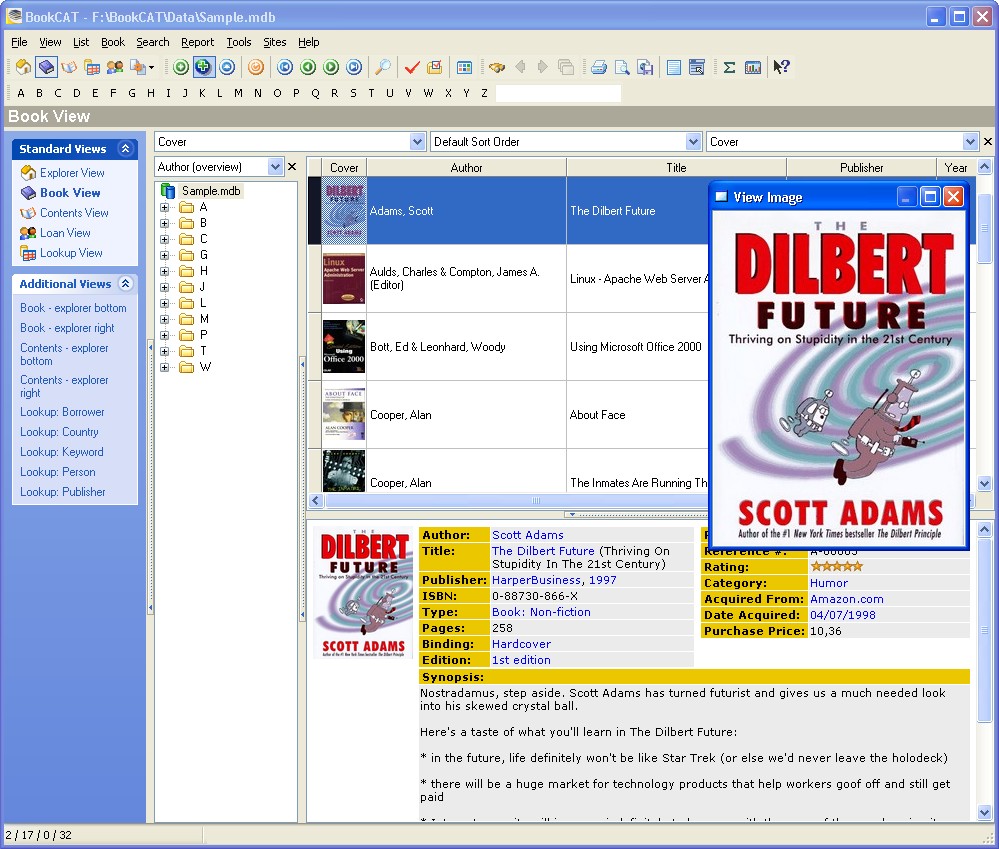Open the Author (overview) dropdown
Viewport: 999px width, 849px height.
pos(275,167)
